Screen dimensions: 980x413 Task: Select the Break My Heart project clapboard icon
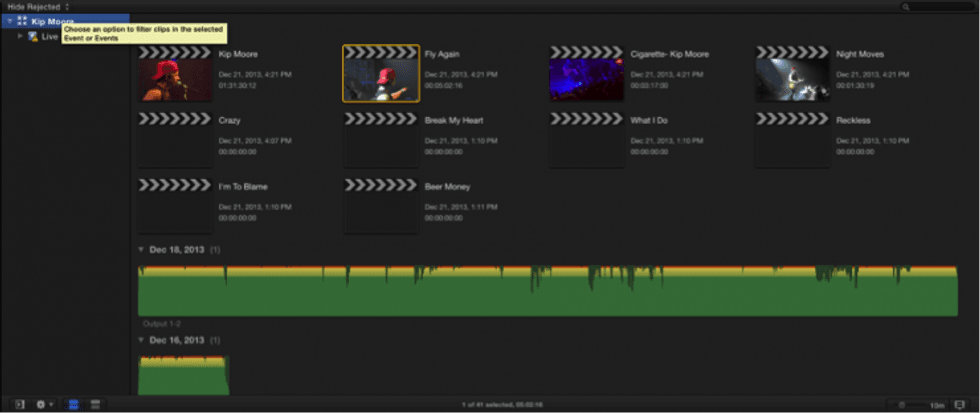coord(381,140)
